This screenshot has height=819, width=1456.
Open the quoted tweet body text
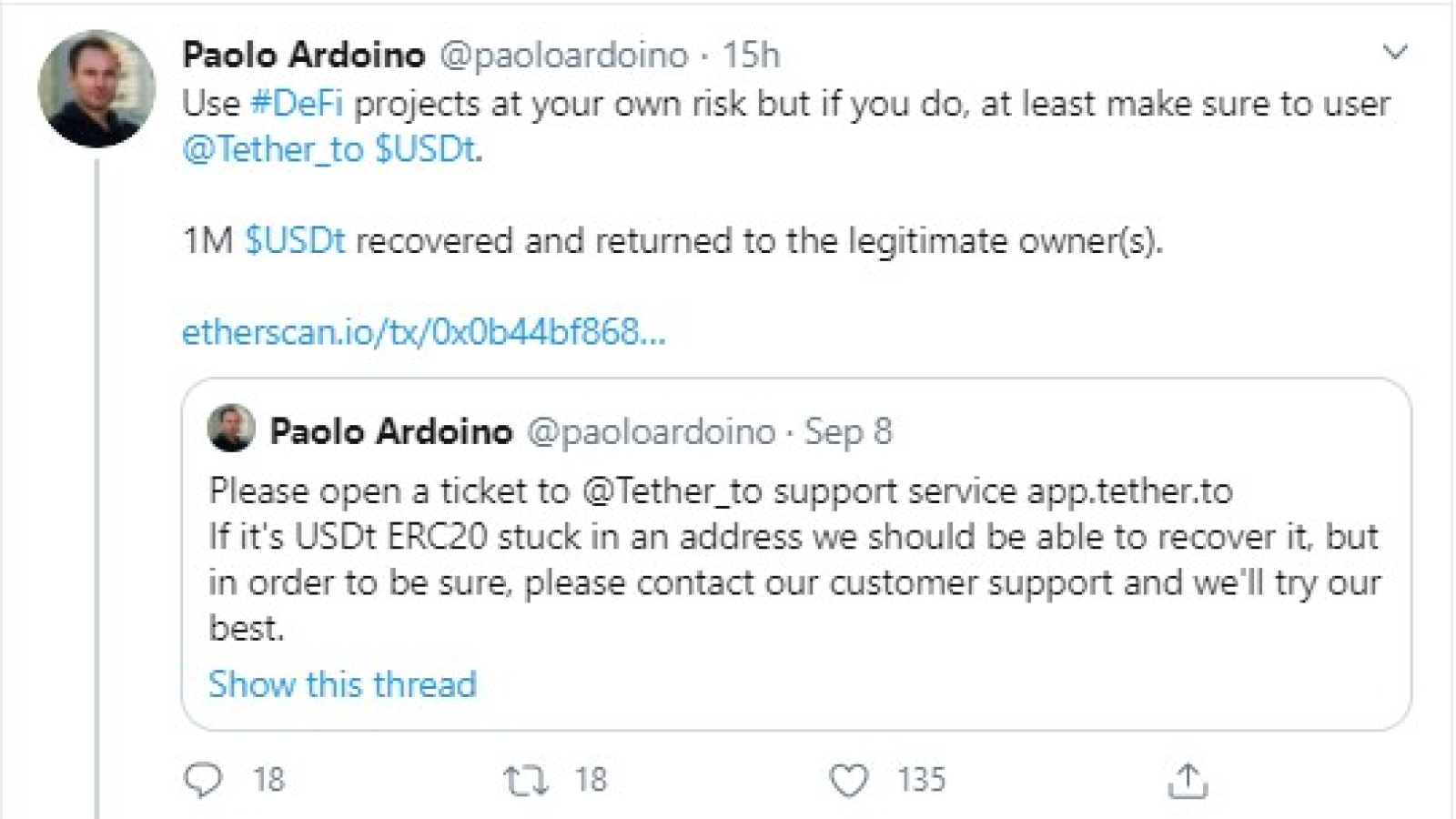tap(794, 560)
